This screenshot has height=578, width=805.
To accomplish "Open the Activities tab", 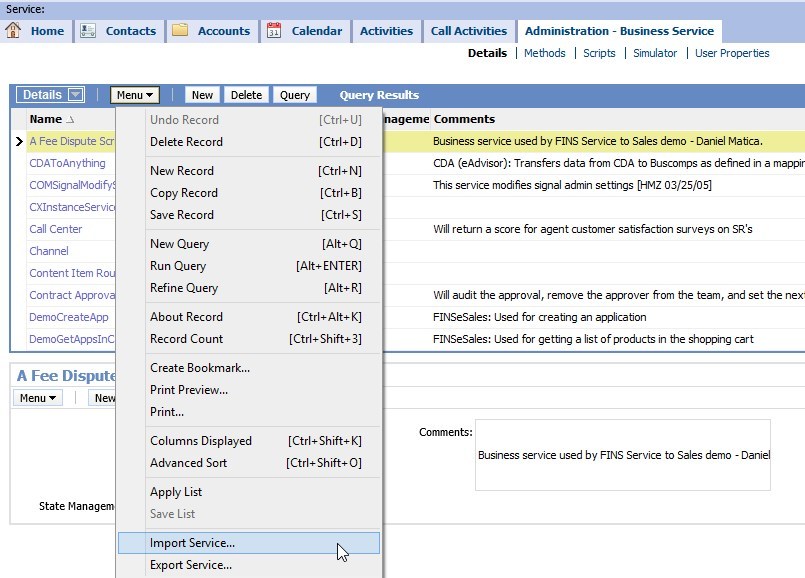I will (x=386, y=31).
